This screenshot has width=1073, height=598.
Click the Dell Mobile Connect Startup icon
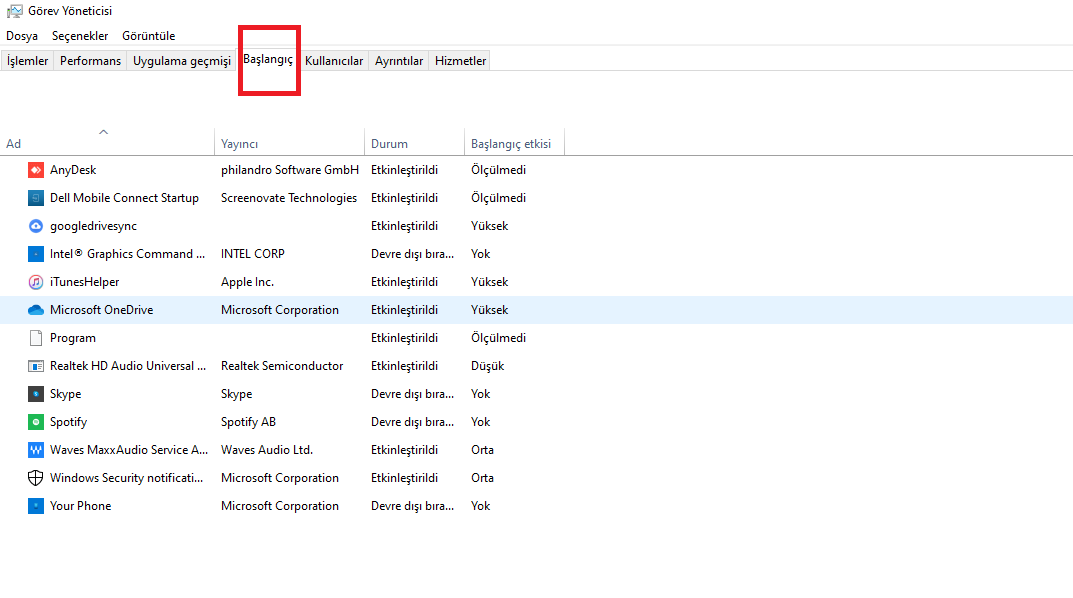[x=36, y=198]
